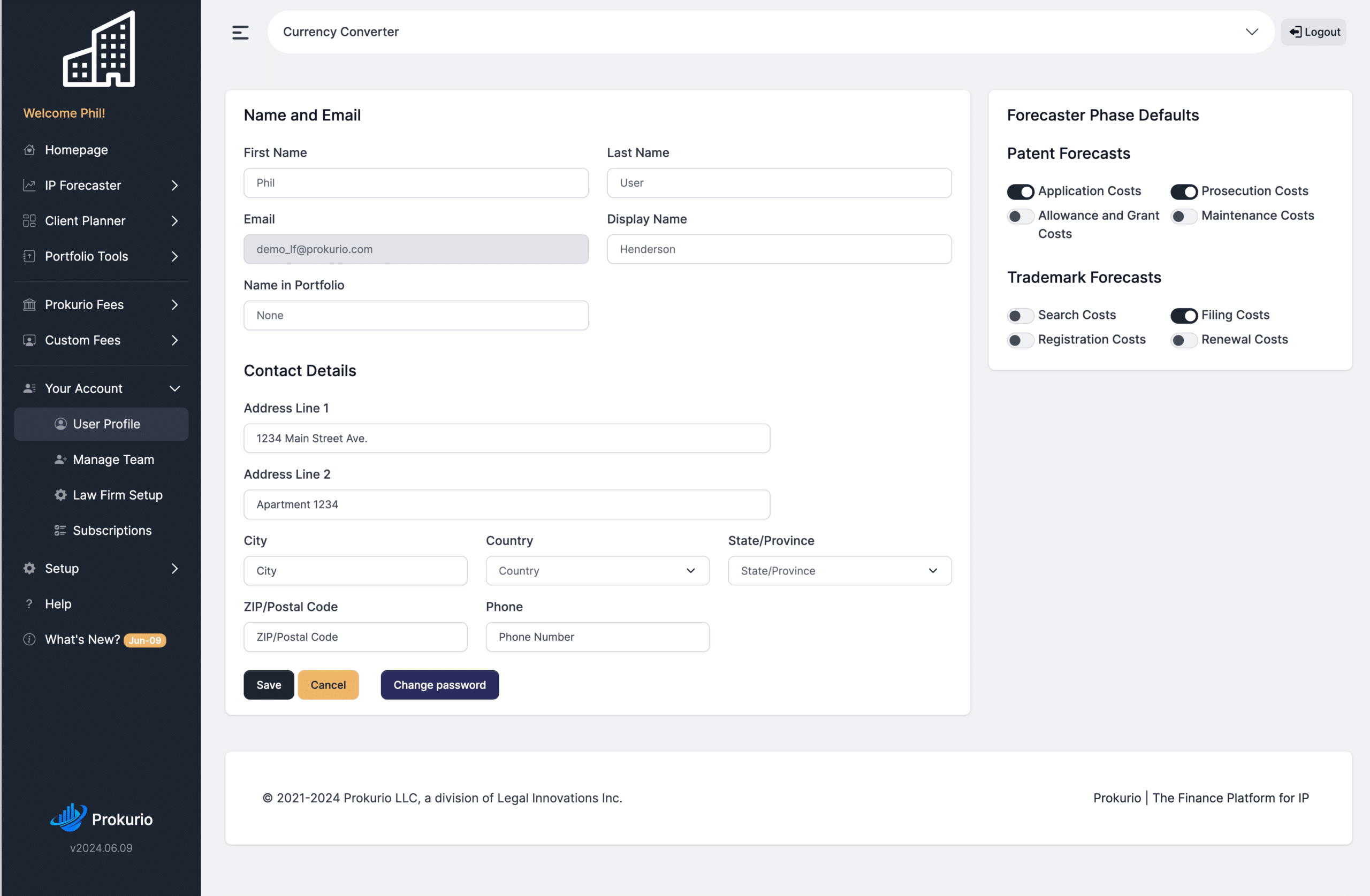This screenshot has height=896, width=1370.
Task: Click the Custom Fees icon
Action: (29, 341)
